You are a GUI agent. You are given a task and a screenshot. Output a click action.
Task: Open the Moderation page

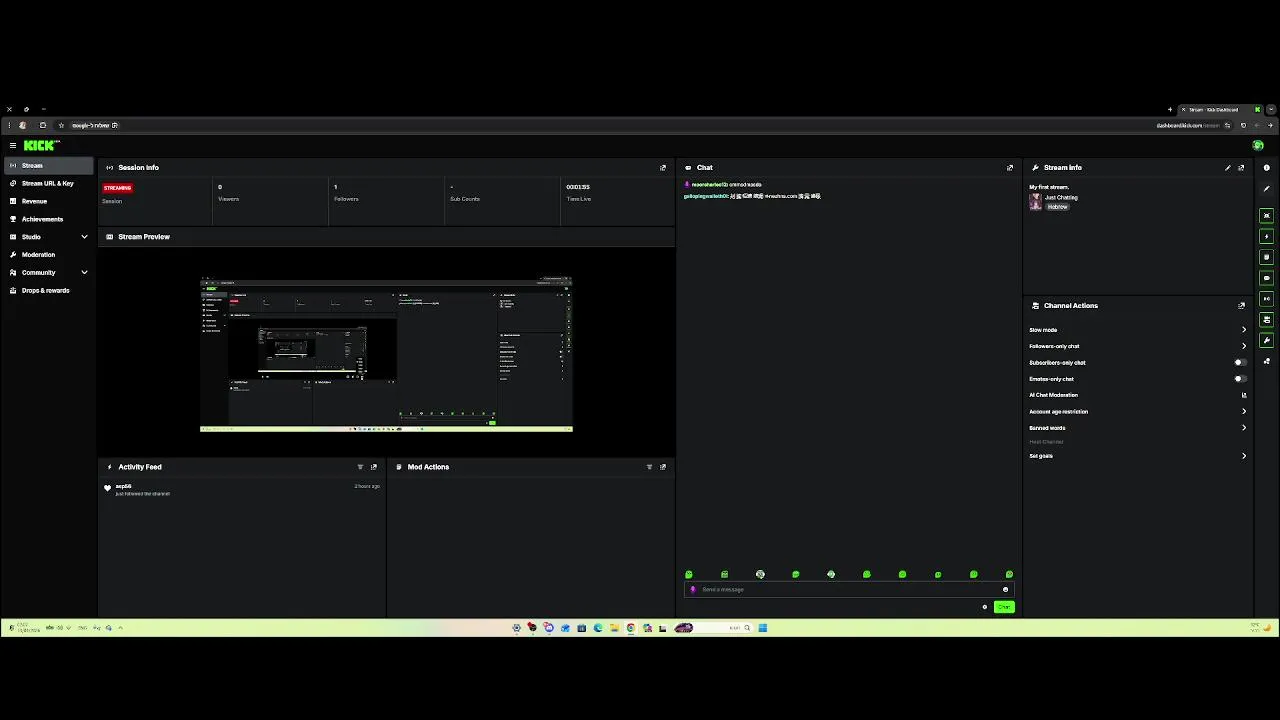[x=48, y=255]
